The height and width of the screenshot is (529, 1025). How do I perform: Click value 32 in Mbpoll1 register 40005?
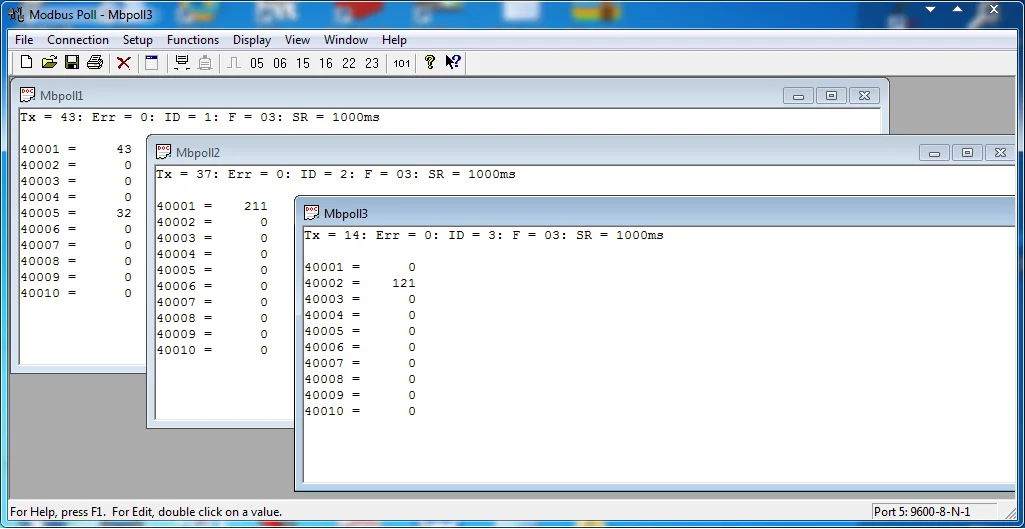click(124, 213)
